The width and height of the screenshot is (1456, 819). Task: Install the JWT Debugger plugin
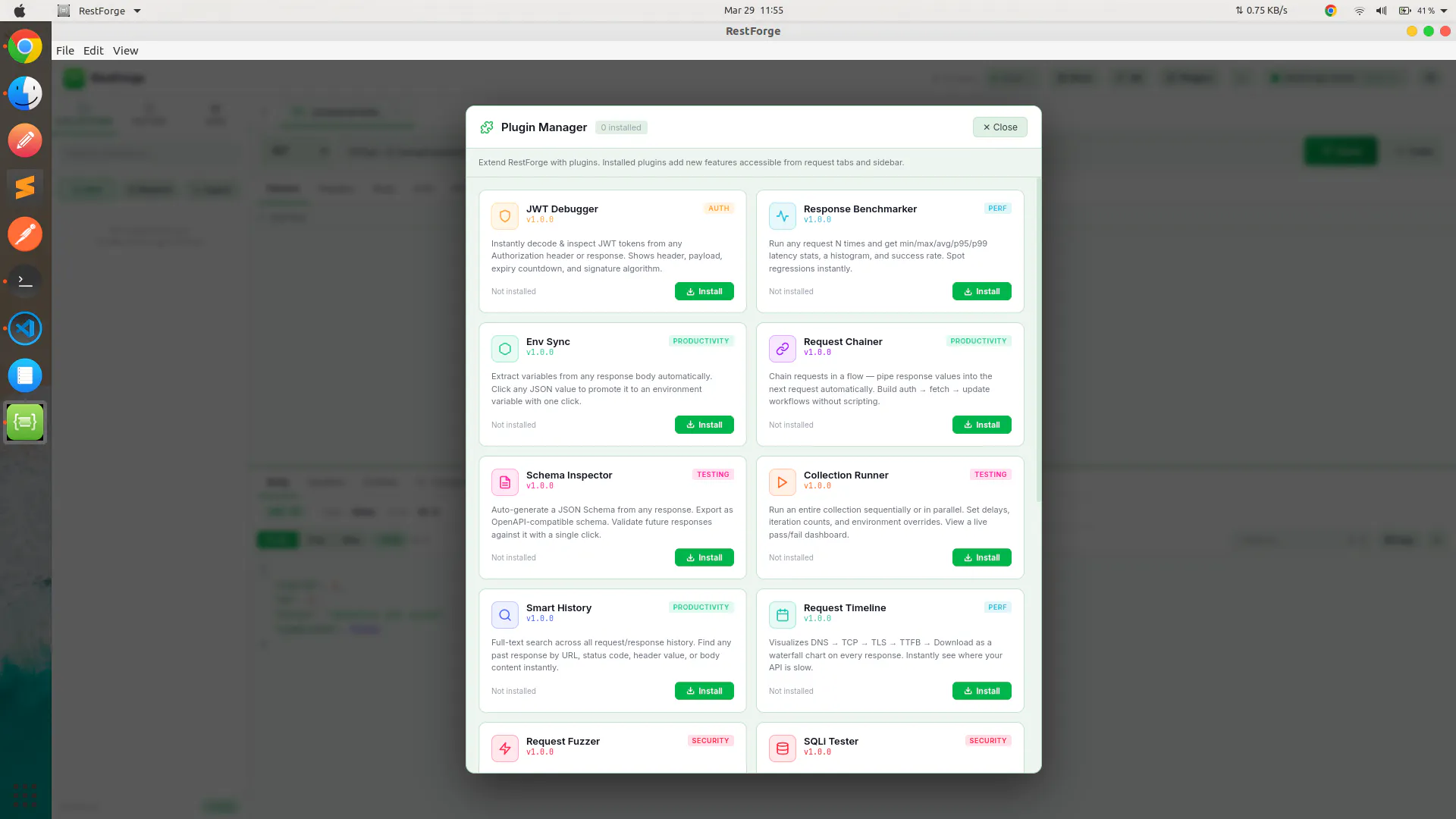[704, 291]
